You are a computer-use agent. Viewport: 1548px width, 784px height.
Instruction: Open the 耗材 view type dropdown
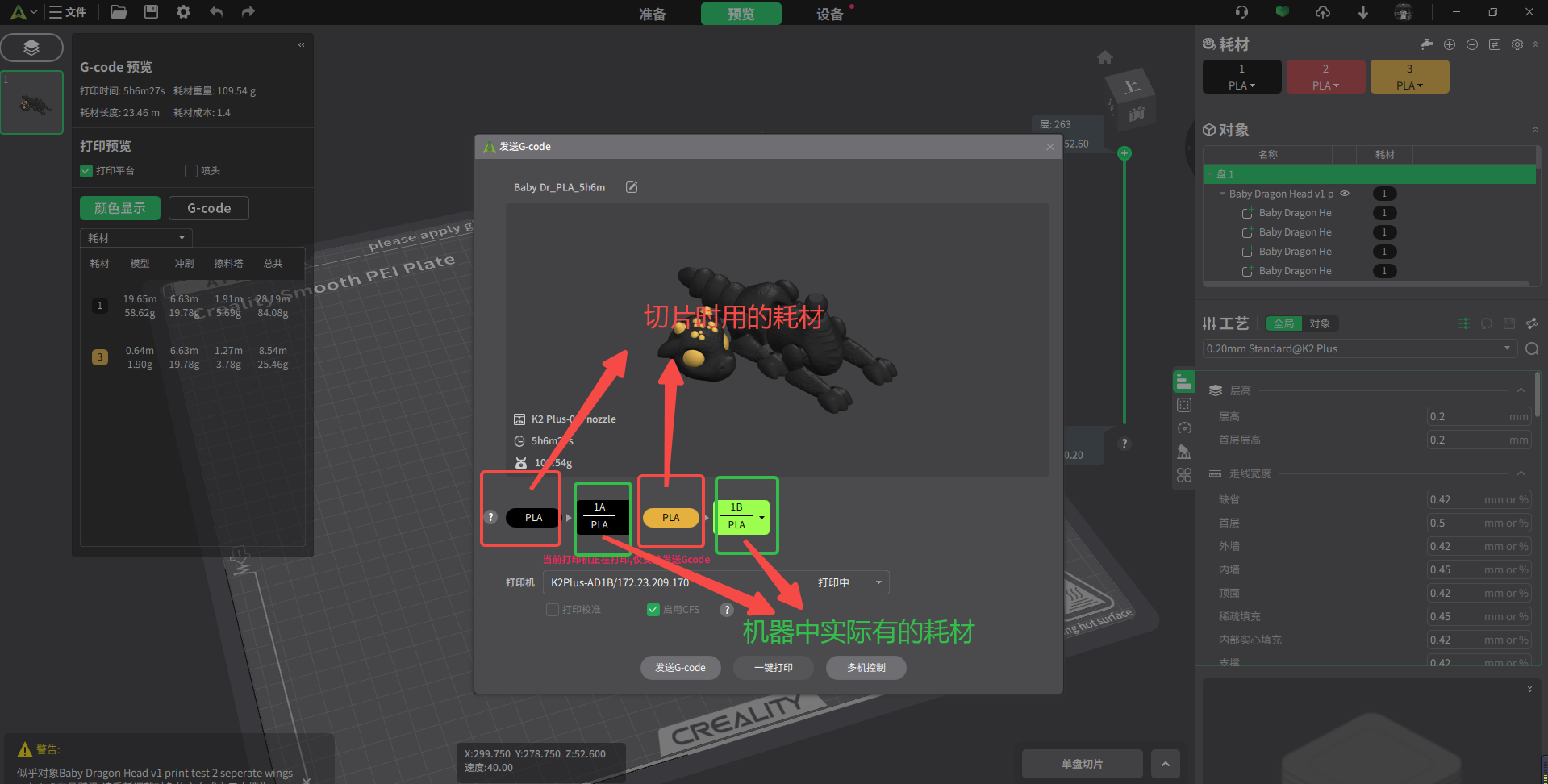pos(136,238)
